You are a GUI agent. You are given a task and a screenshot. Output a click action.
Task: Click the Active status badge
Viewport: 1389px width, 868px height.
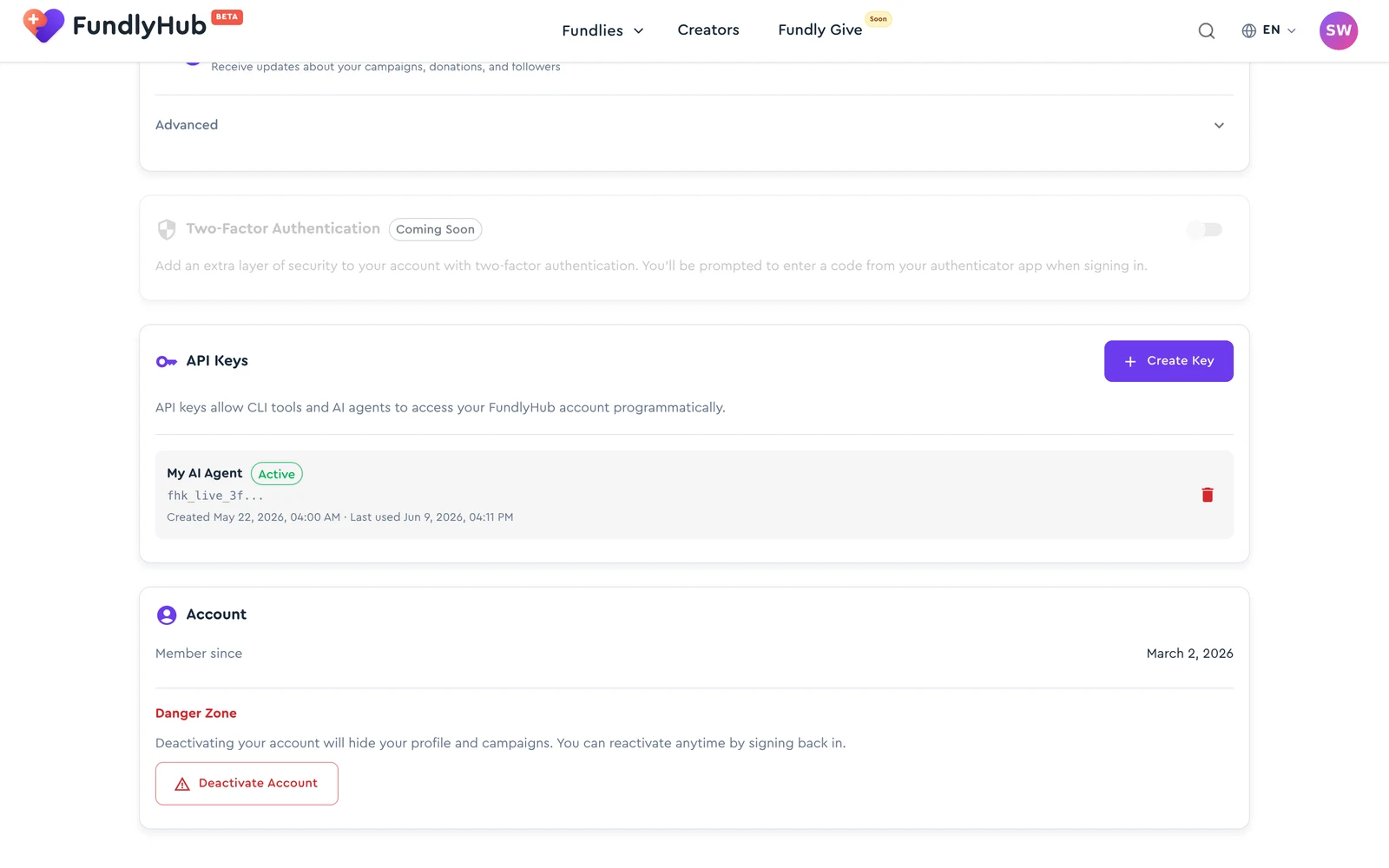point(276,474)
